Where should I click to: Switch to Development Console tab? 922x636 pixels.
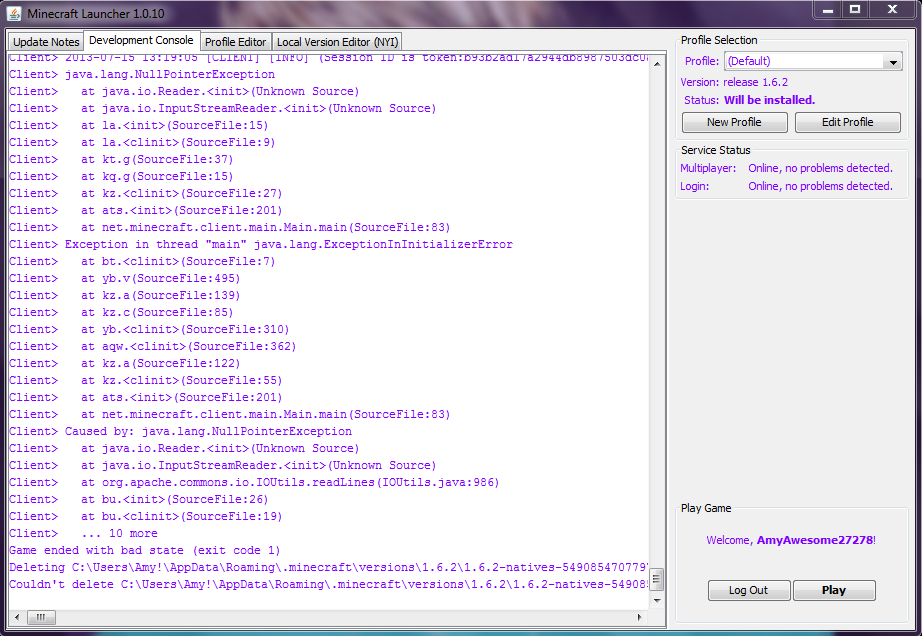(141, 41)
